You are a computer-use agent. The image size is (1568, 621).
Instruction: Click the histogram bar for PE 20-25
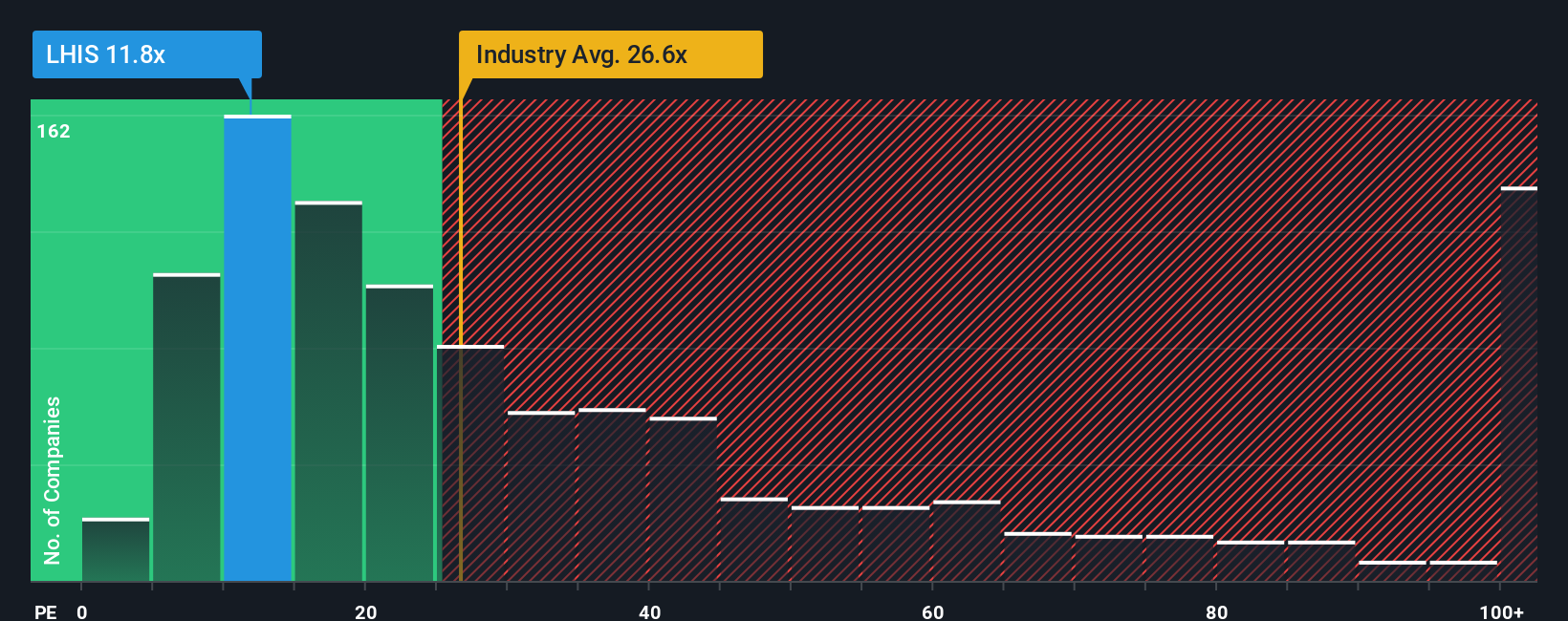tap(400, 433)
